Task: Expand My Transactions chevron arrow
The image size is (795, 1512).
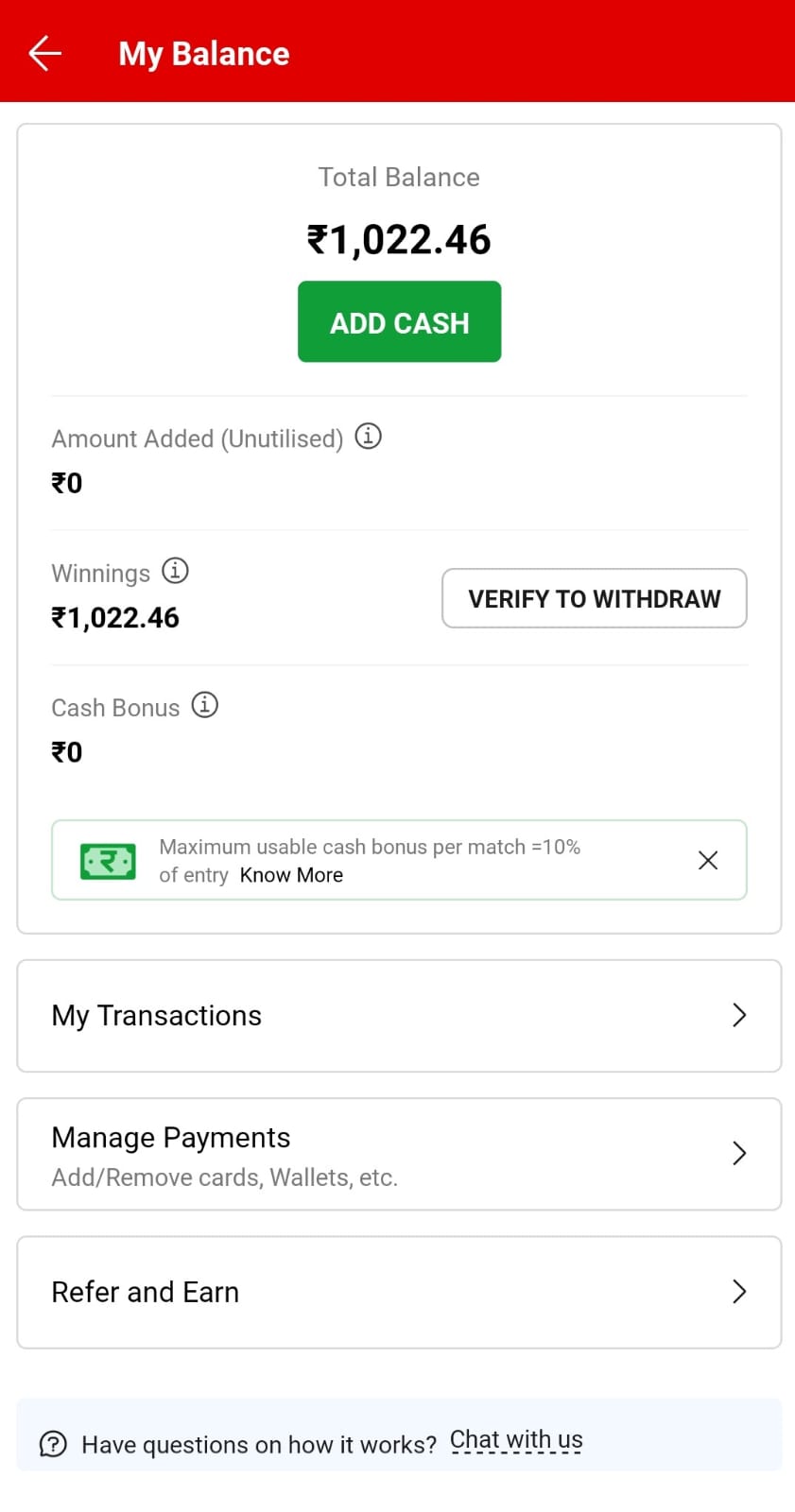Action: (739, 1015)
